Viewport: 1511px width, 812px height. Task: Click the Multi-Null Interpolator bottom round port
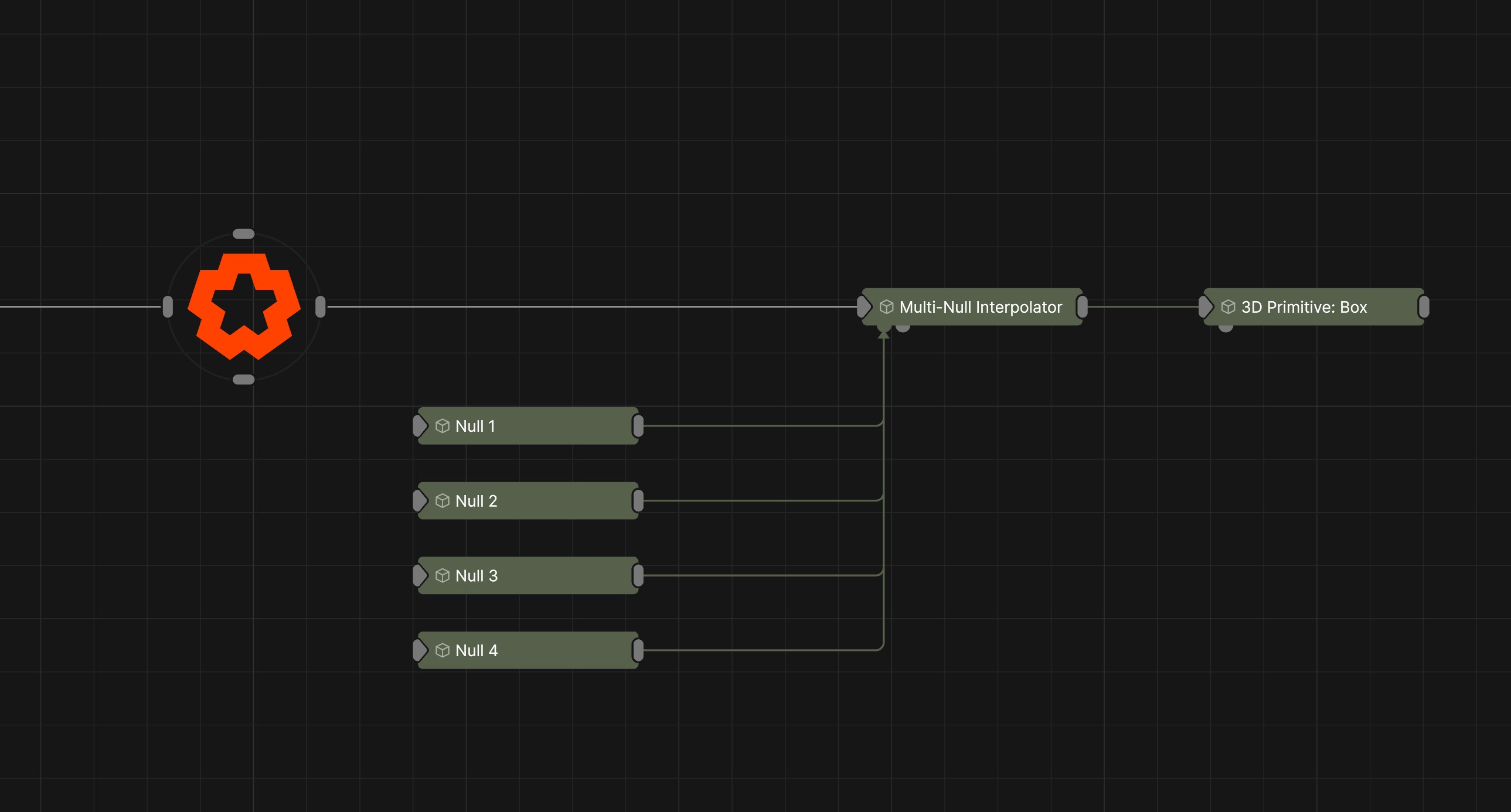coord(903,327)
